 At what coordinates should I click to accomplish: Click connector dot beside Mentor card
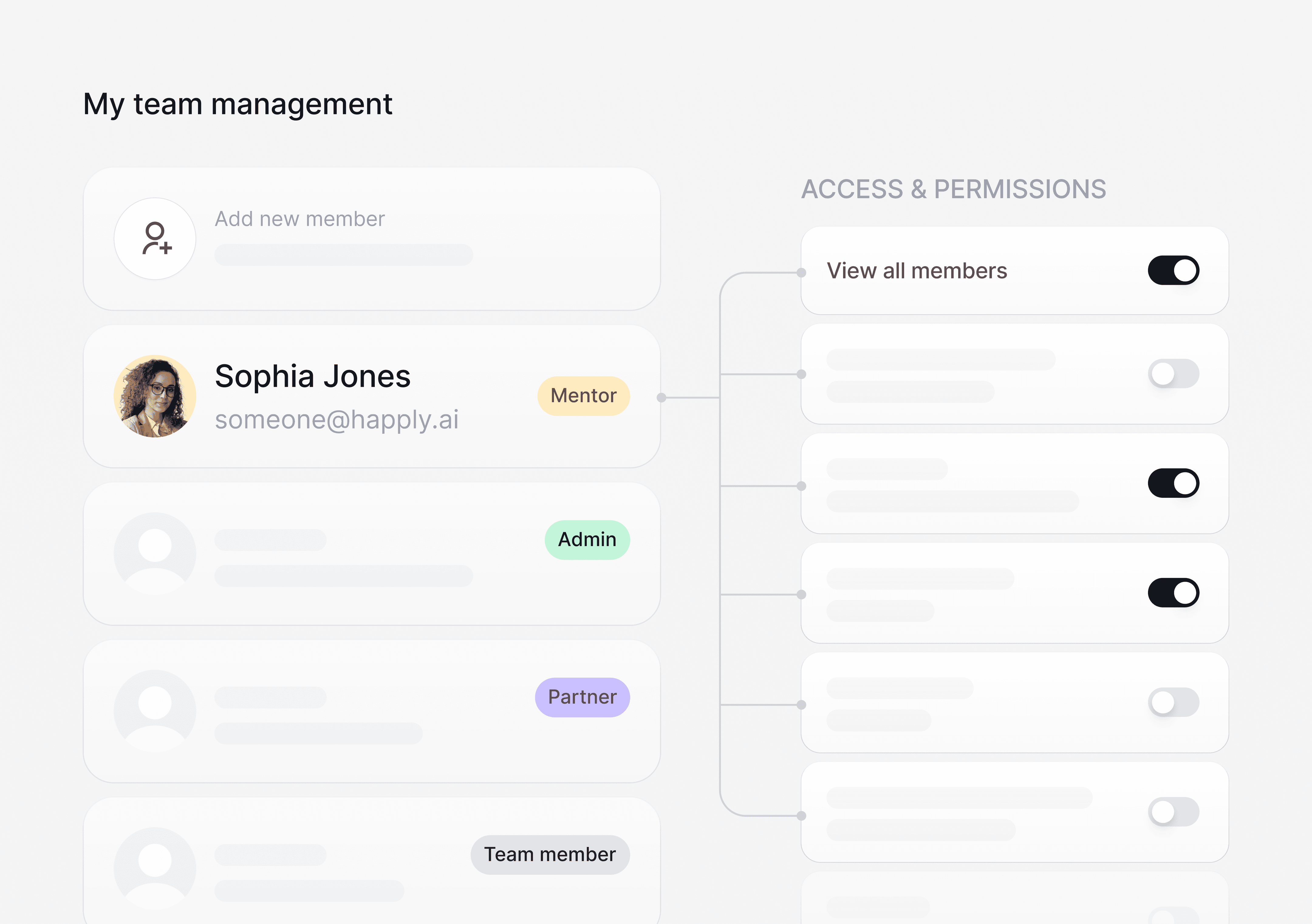coord(661,397)
